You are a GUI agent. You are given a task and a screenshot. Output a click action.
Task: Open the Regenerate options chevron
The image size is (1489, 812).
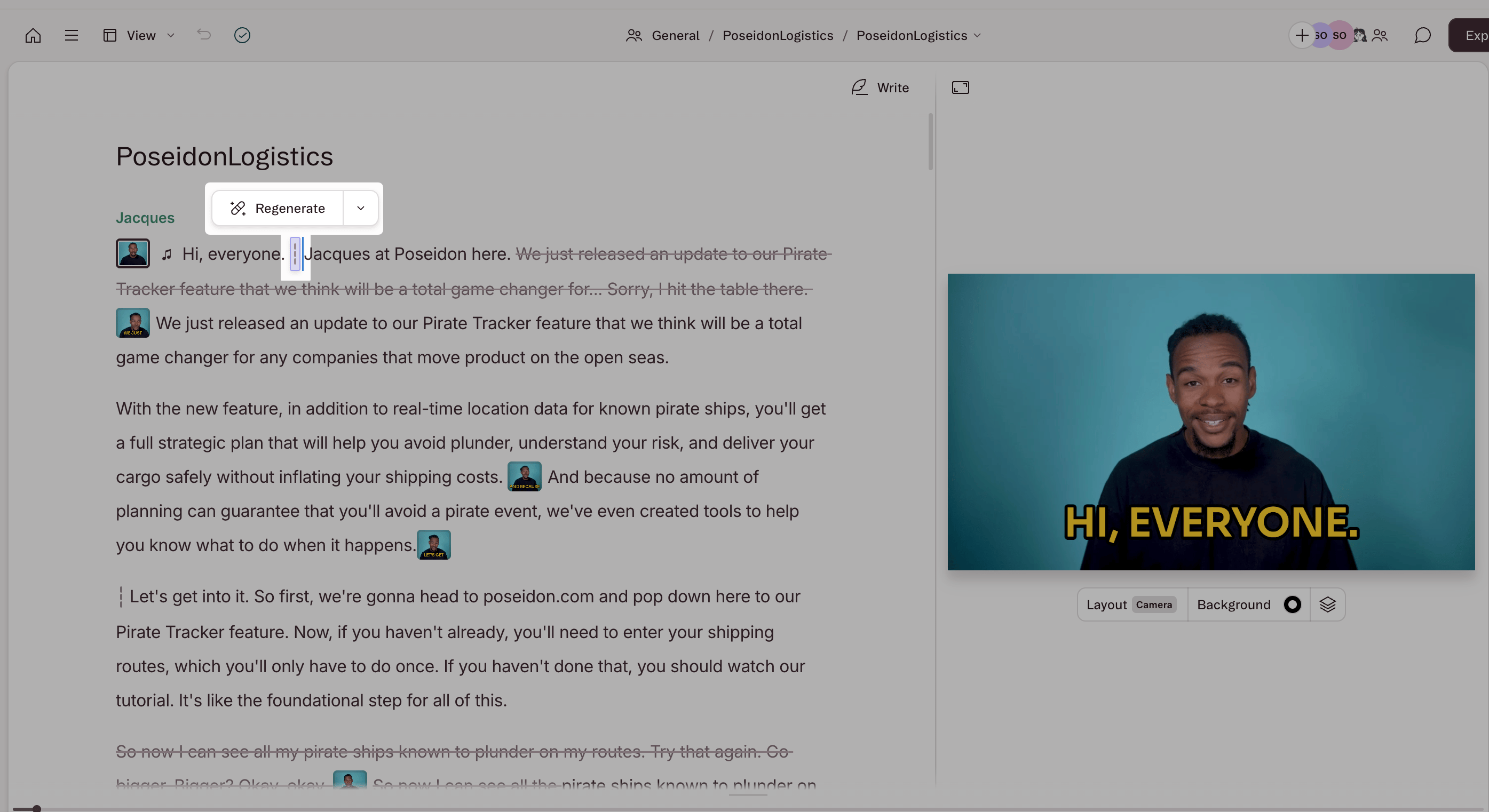(x=361, y=208)
